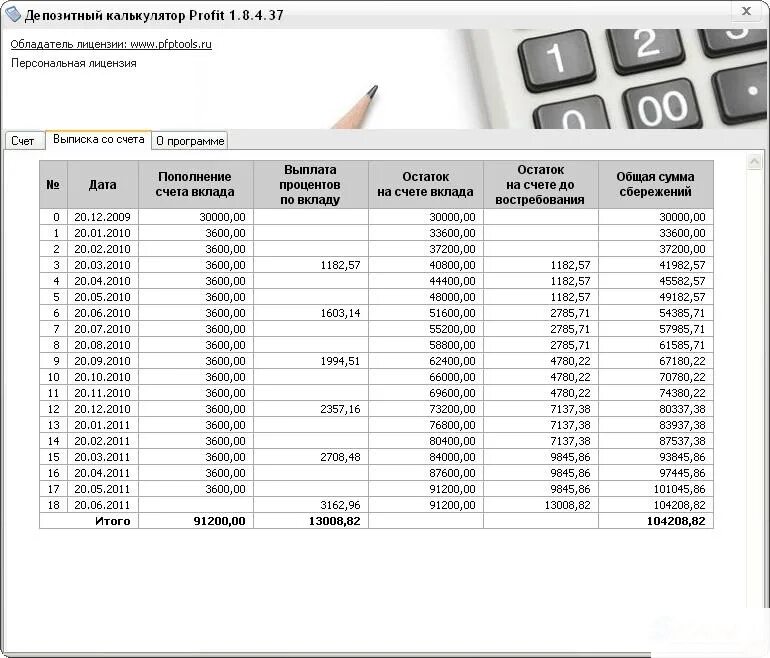Click date 20.04.2011
The width and height of the screenshot is (770, 658).
tap(103, 473)
